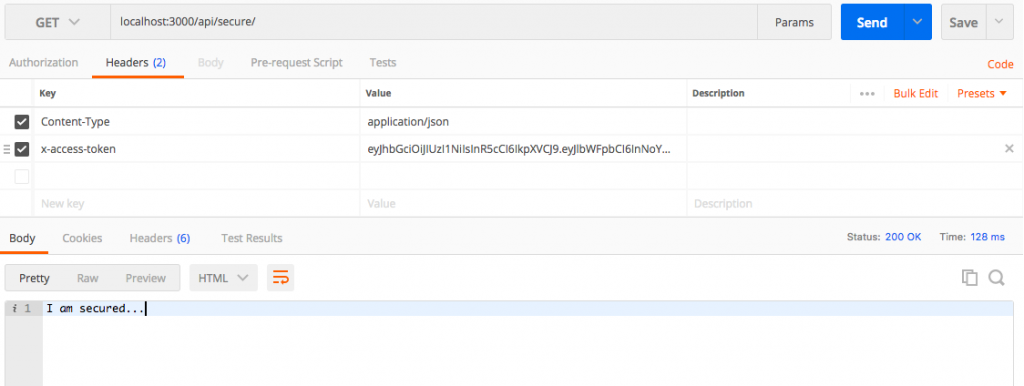Open the GET method dropdown
The height and width of the screenshot is (386, 1024).
point(57,22)
